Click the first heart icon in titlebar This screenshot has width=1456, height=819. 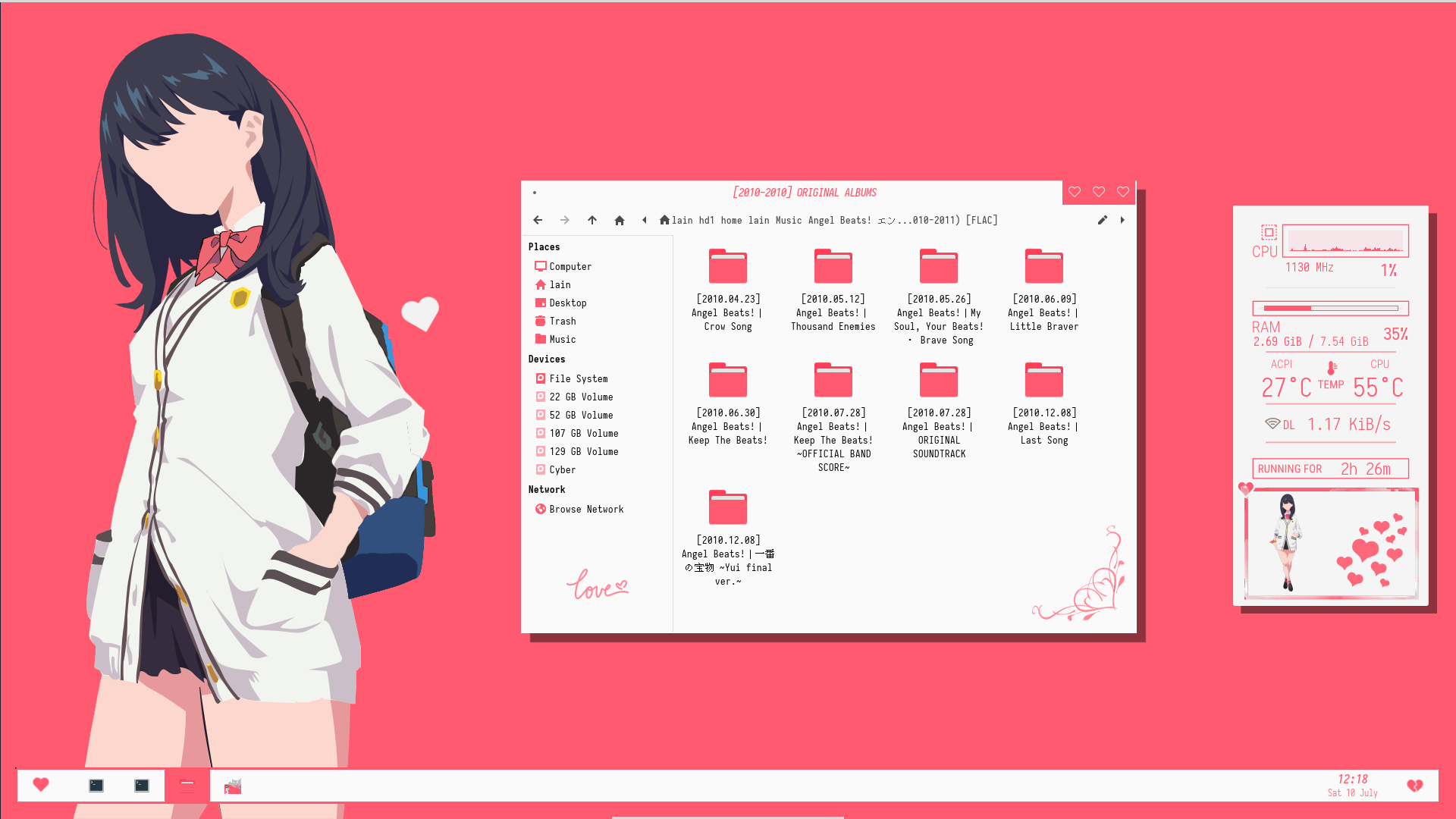[x=1074, y=192]
